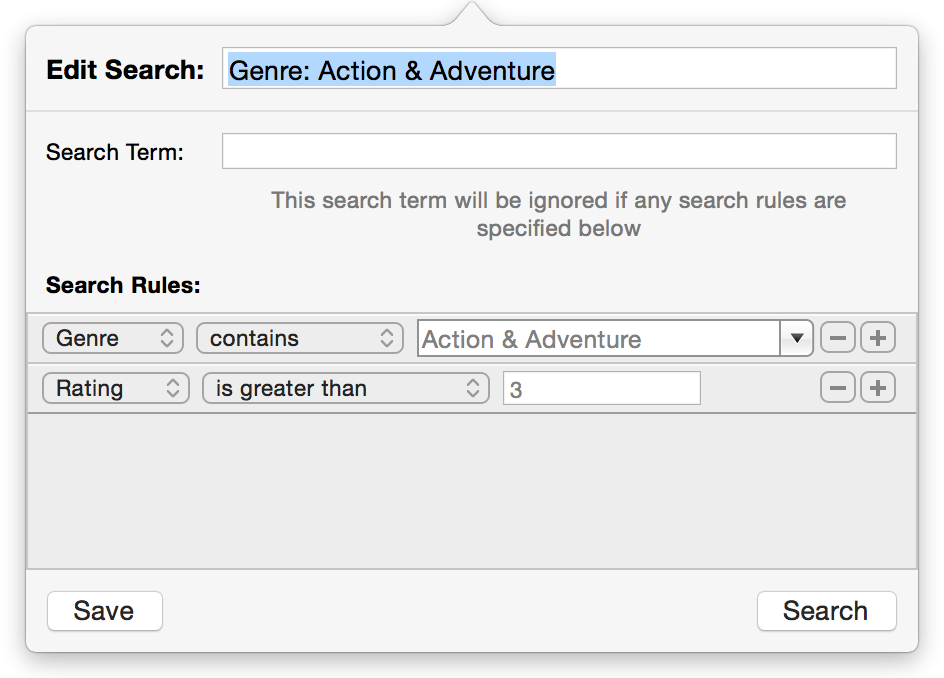Click the rating value field containing 3

click(x=601, y=388)
